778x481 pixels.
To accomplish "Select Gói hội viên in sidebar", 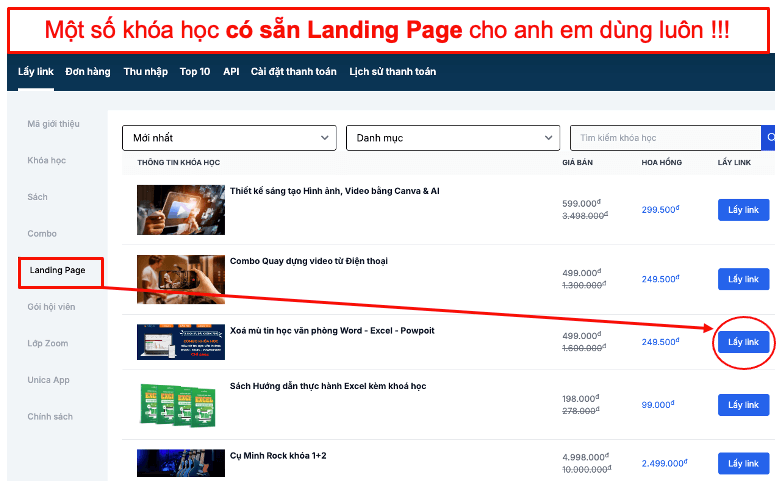I will tap(51, 307).
